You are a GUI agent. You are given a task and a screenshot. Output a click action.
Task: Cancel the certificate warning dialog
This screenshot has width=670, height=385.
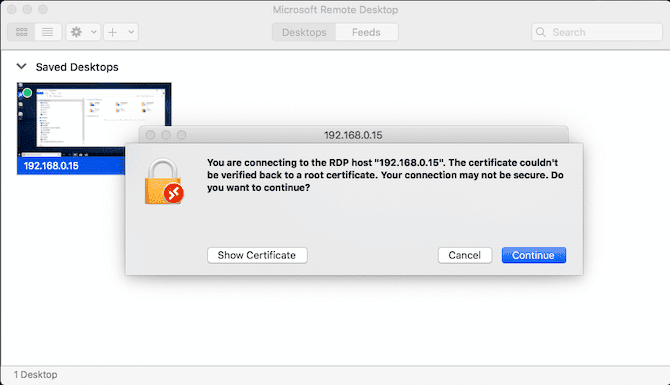coord(464,255)
